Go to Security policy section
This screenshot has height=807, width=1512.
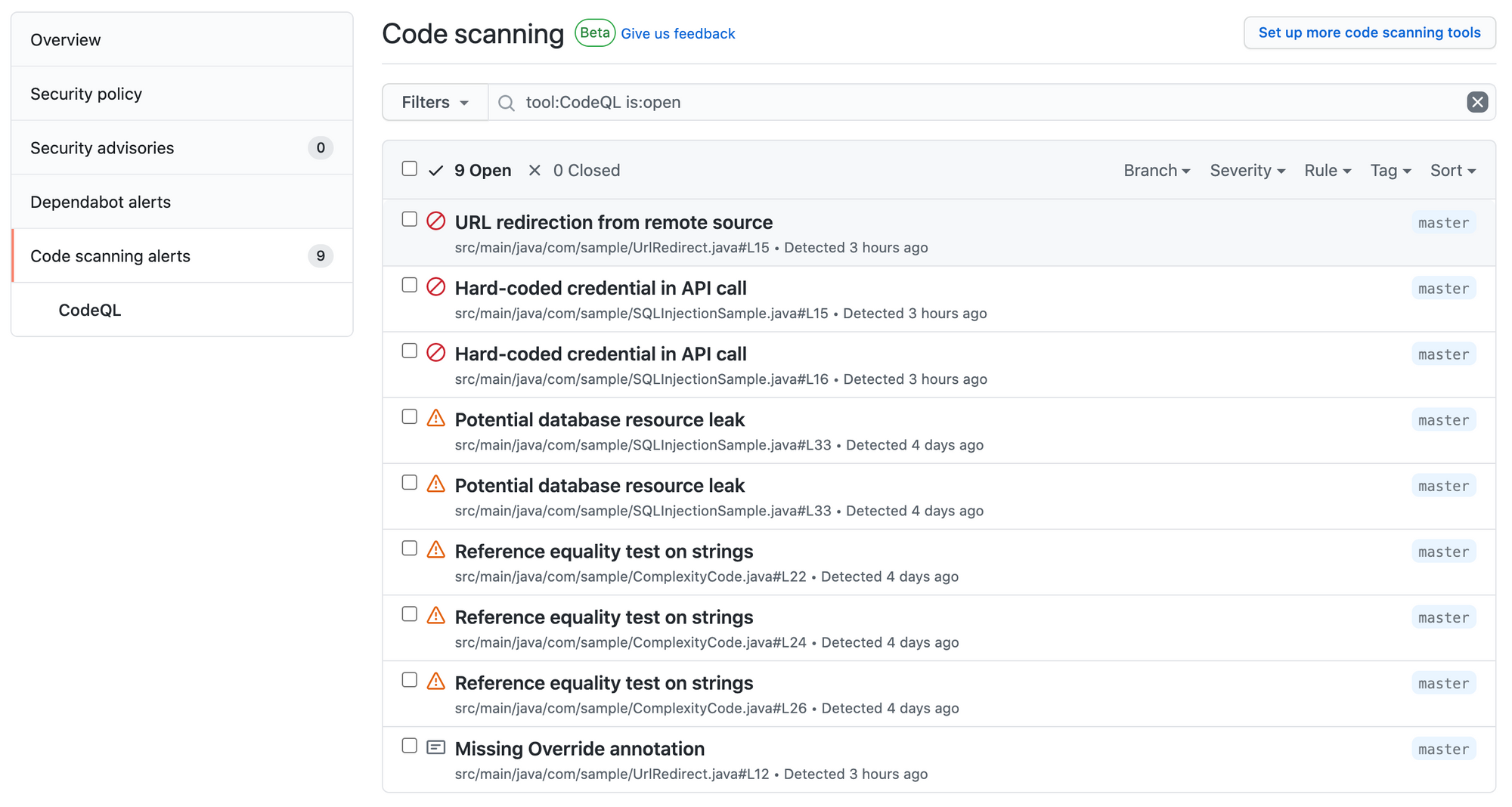pyautogui.click(x=86, y=94)
